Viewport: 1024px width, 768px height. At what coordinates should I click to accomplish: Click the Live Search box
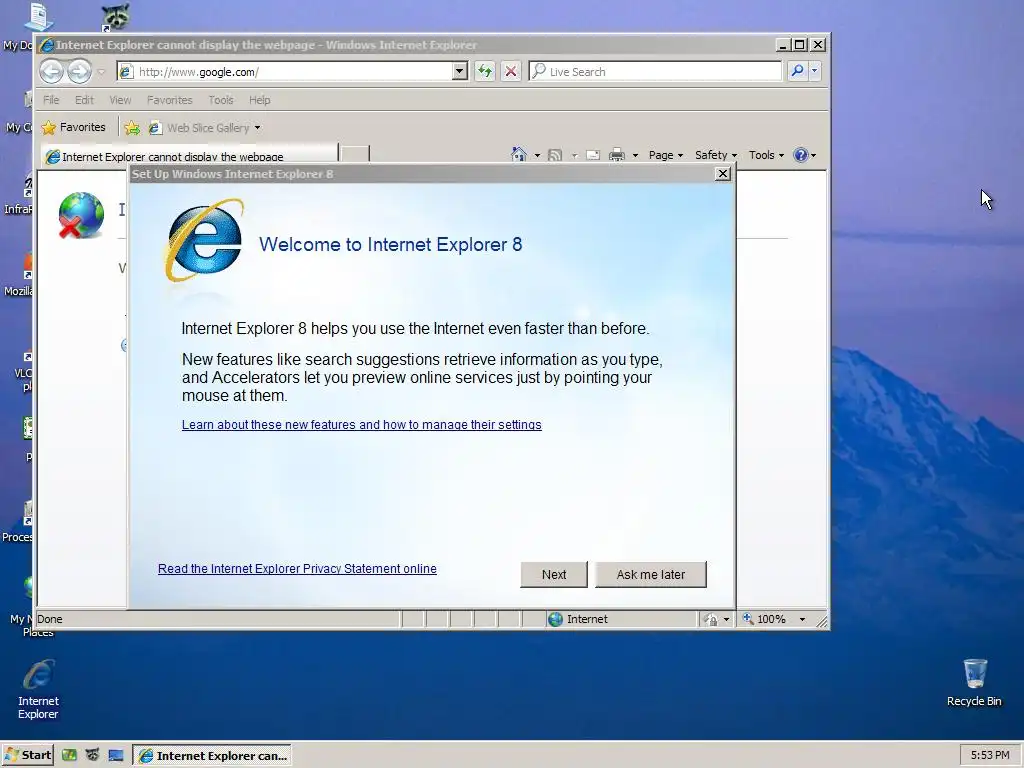655,72
